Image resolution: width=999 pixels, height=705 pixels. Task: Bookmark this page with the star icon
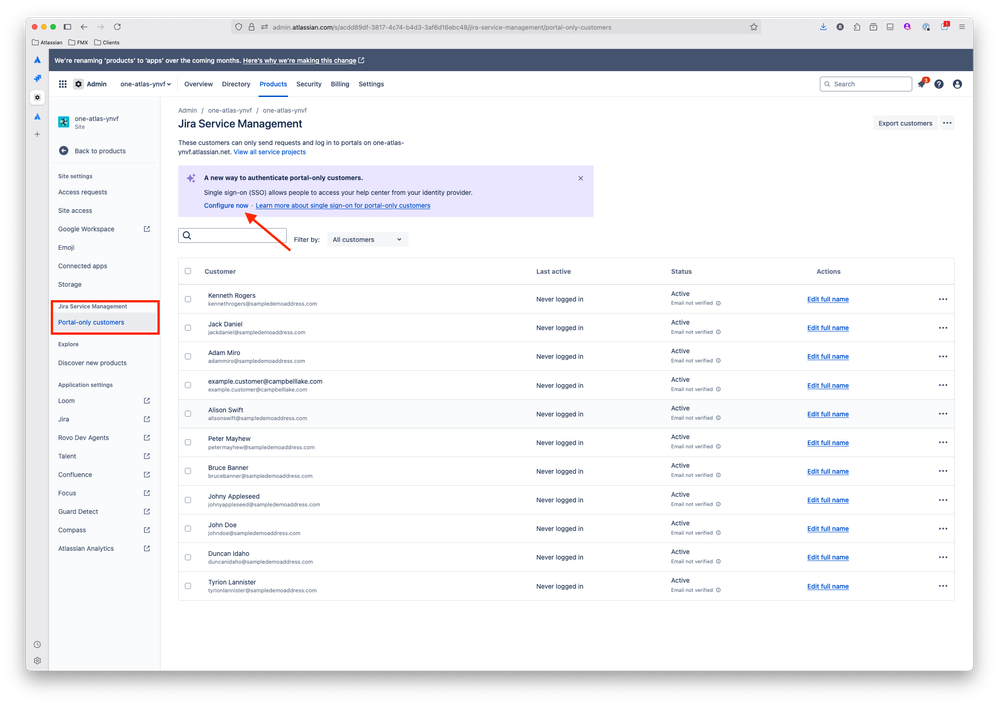(x=754, y=27)
